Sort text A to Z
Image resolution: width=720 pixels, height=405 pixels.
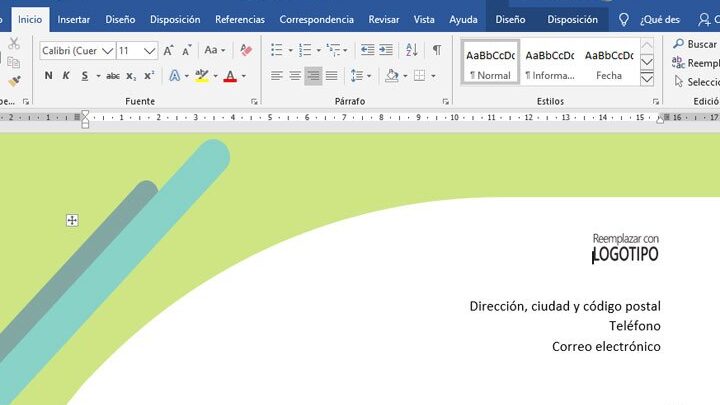(412, 50)
